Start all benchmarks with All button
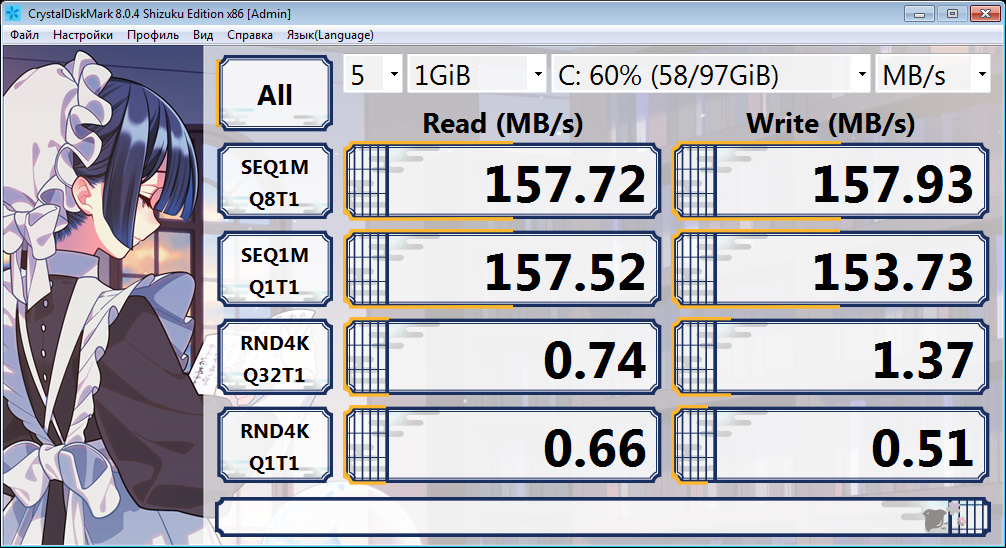The image size is (1006, 548). tap(275, 94)
